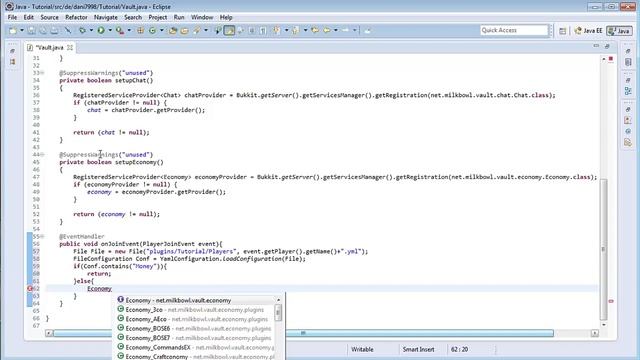Click the Next Annotation icon
Image resolution: width=640 pixels, height=360 pixels.
coord(277,31)
